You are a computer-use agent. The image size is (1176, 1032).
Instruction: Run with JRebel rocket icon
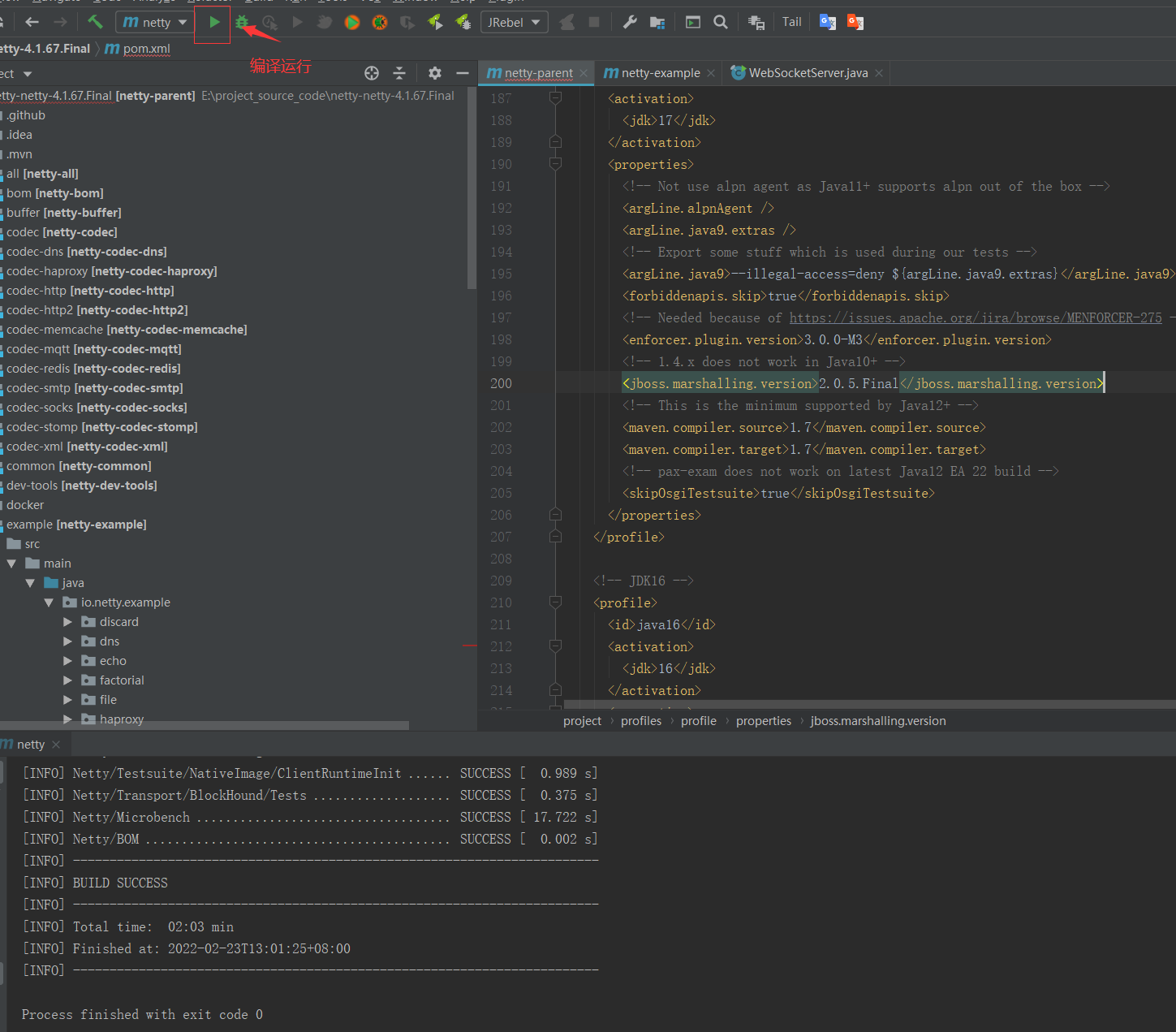(x=435, y=22)
